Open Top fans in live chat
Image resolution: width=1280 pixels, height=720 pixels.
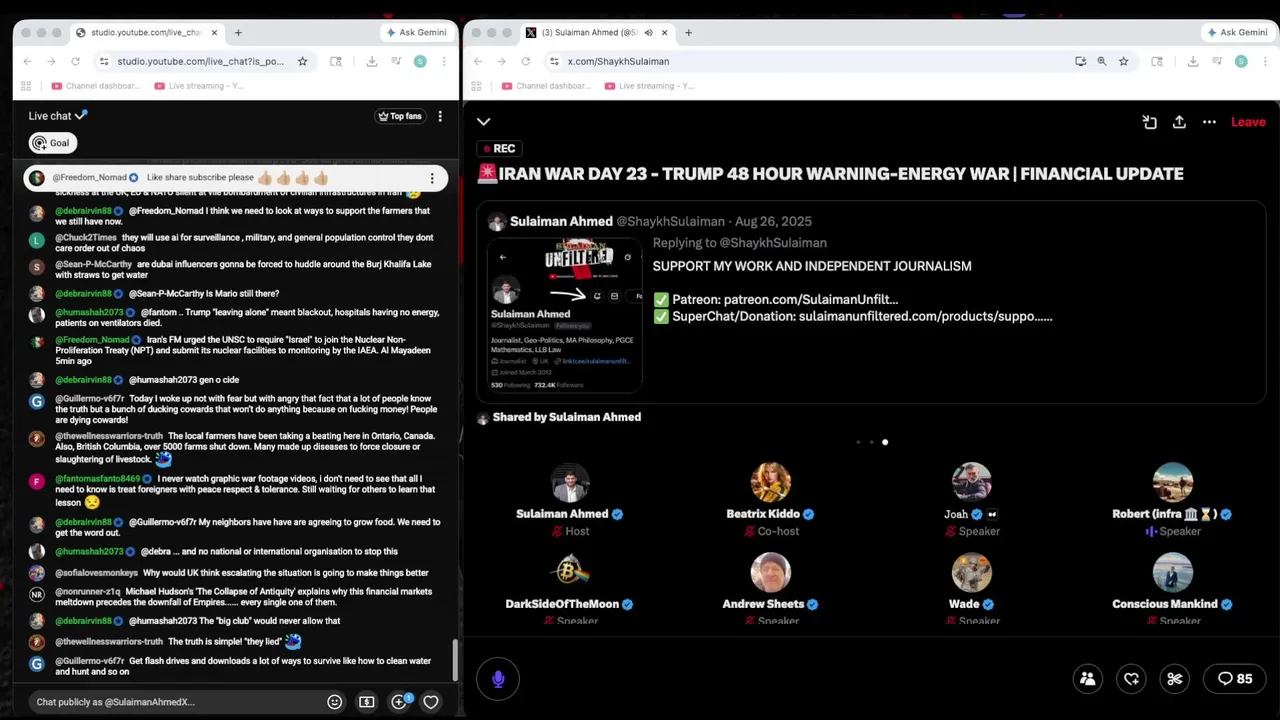pos(400,116)
